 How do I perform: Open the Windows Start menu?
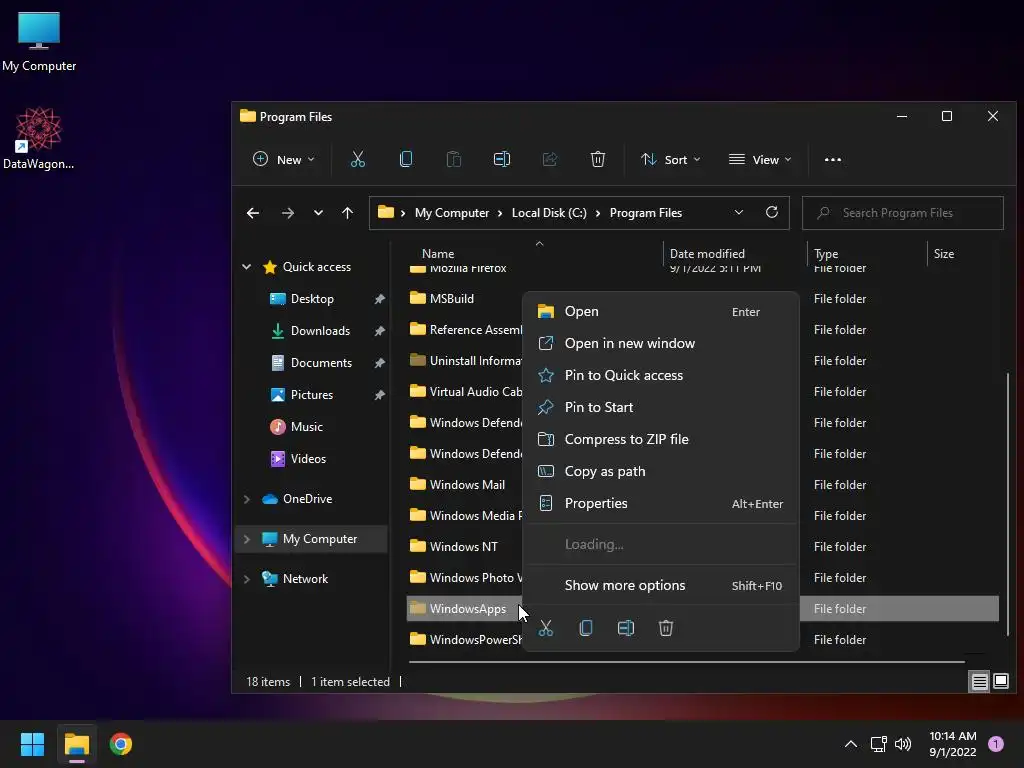tap(32, 744)
